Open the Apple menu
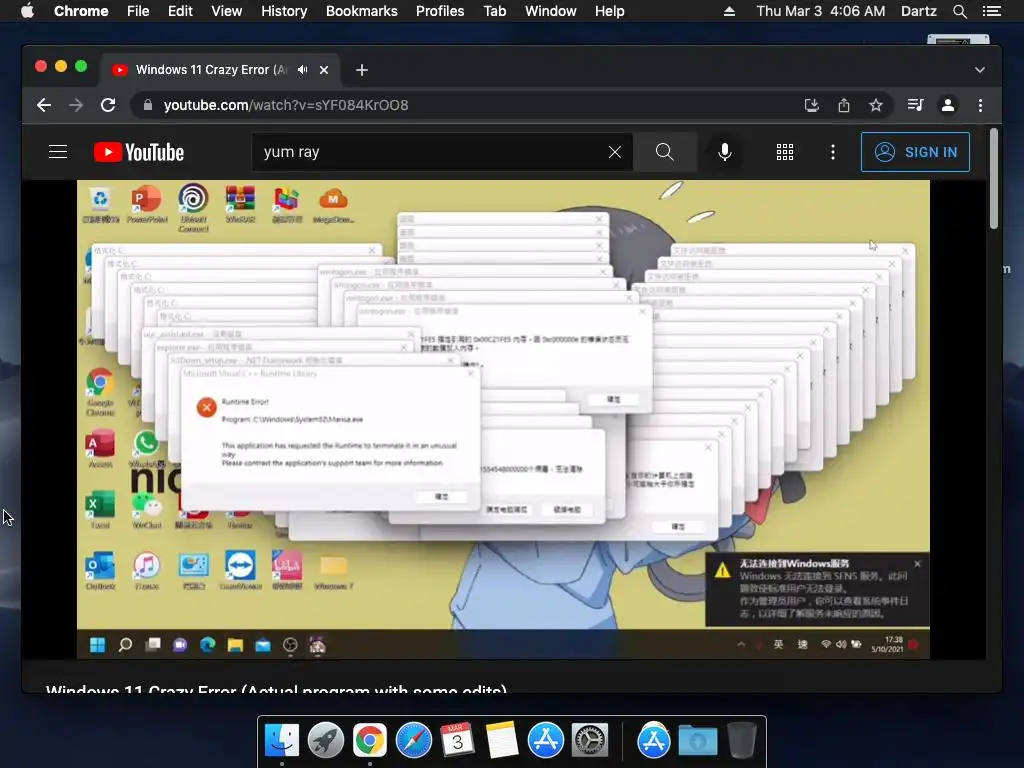Screen dimensions: 1024x768 point(27,11)
